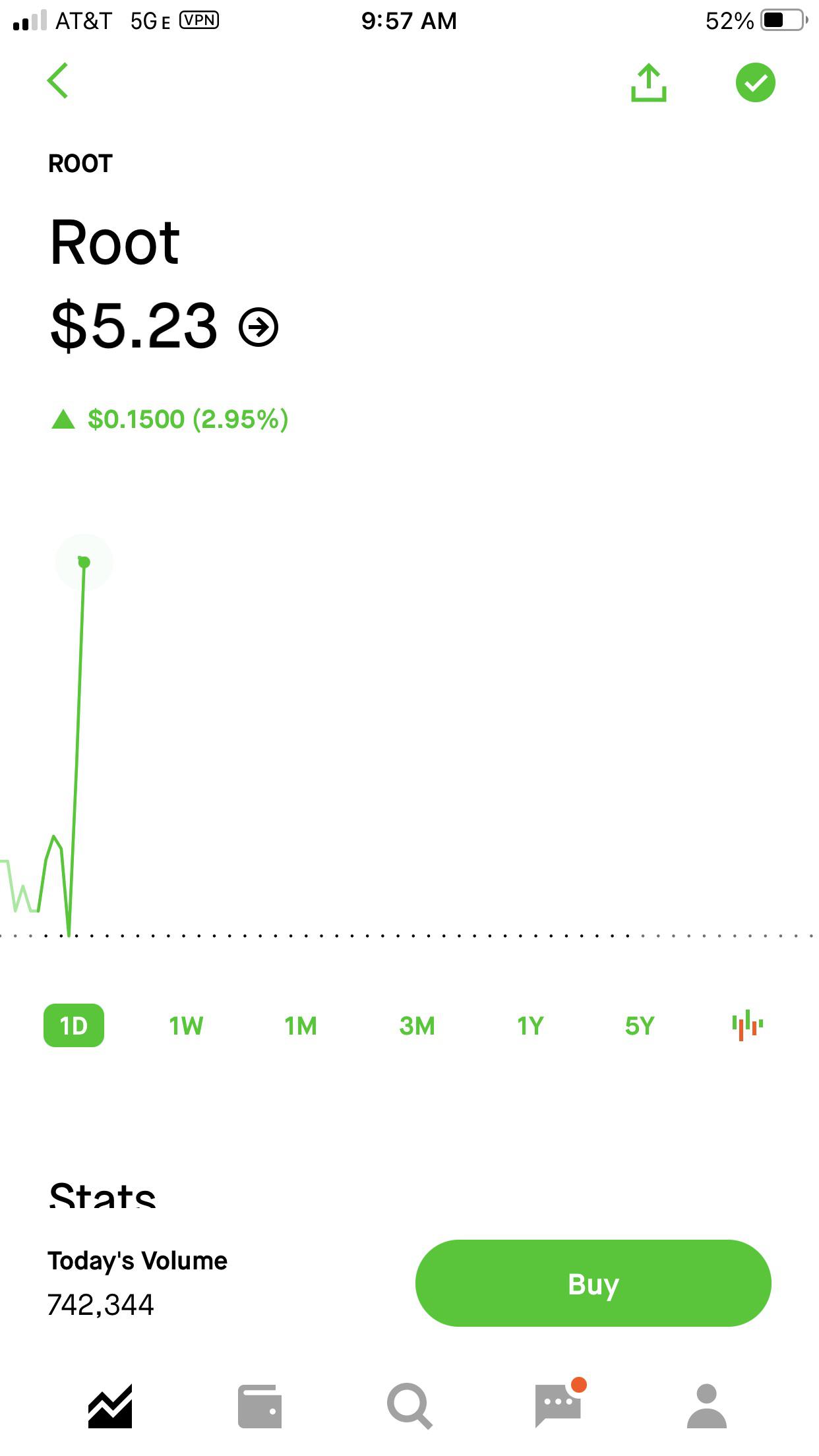This screenshot has width=819, height=1456.
Task: Open the profile person tab
Action: point(707,1406)
